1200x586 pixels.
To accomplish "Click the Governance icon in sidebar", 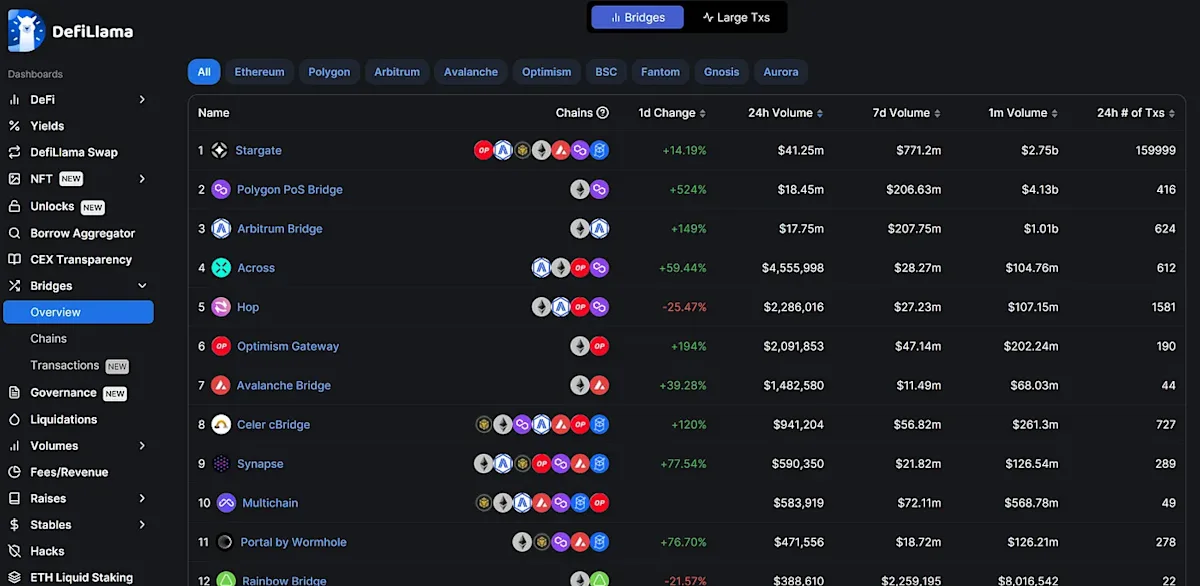I will pos(14,393).
